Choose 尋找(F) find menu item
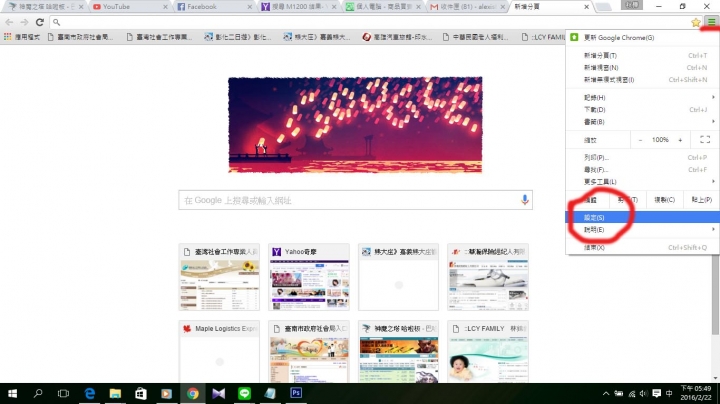 pyautogui.click(x=642, y=169)
